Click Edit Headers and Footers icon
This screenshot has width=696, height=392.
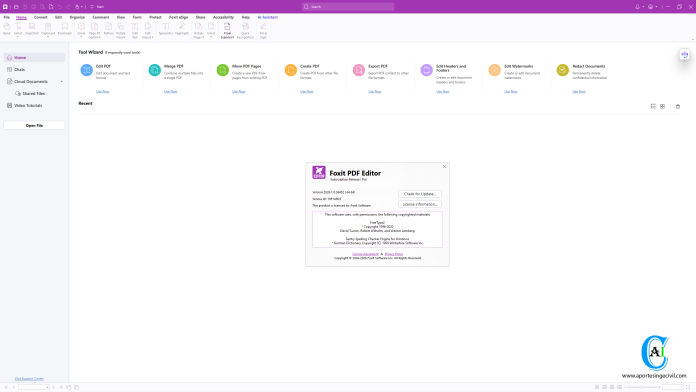click(427, 70)
